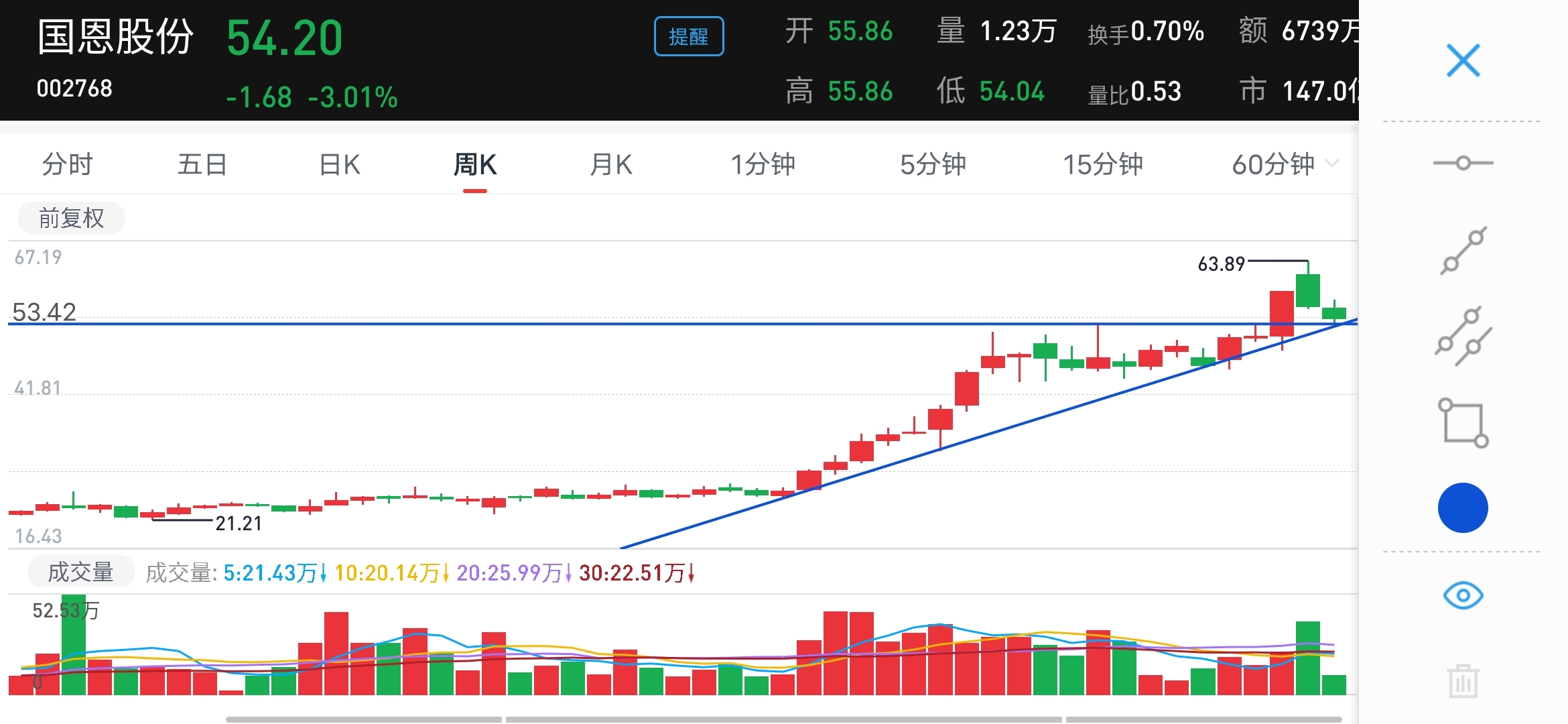Select the parallel channel lines tool
This screenshot has height=724, width=1568.
coord(1463,337)
